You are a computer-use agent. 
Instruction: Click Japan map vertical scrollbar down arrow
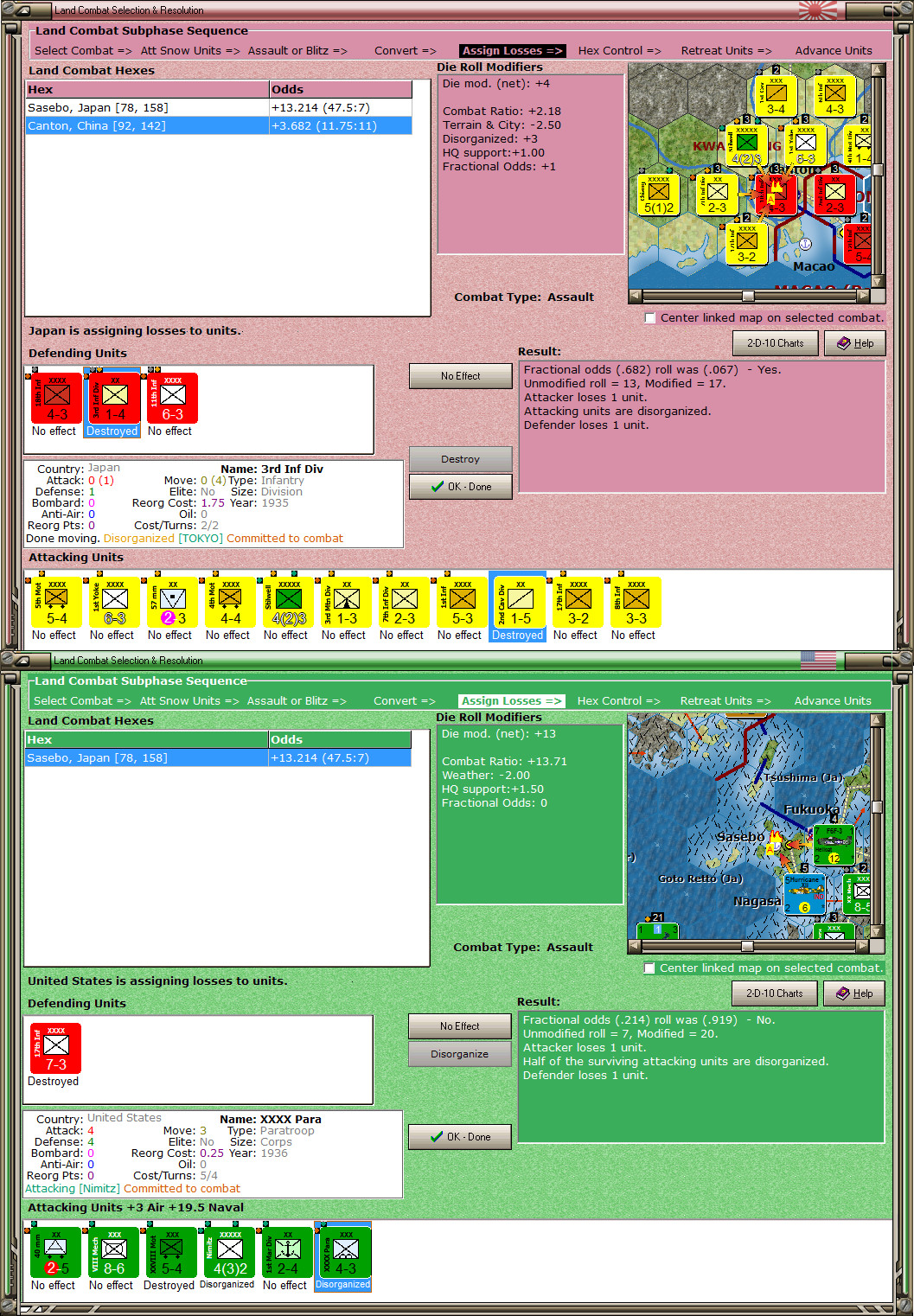click(878, 282)
